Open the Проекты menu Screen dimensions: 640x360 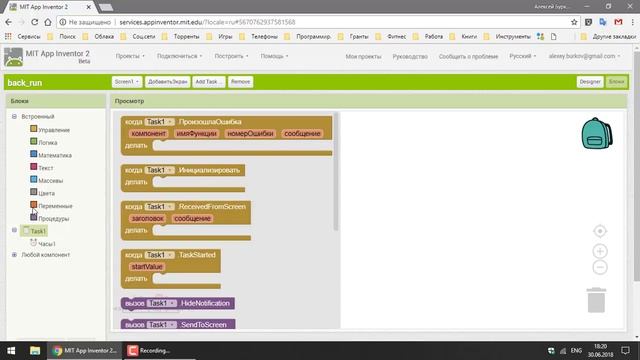[x=130, y=56]
